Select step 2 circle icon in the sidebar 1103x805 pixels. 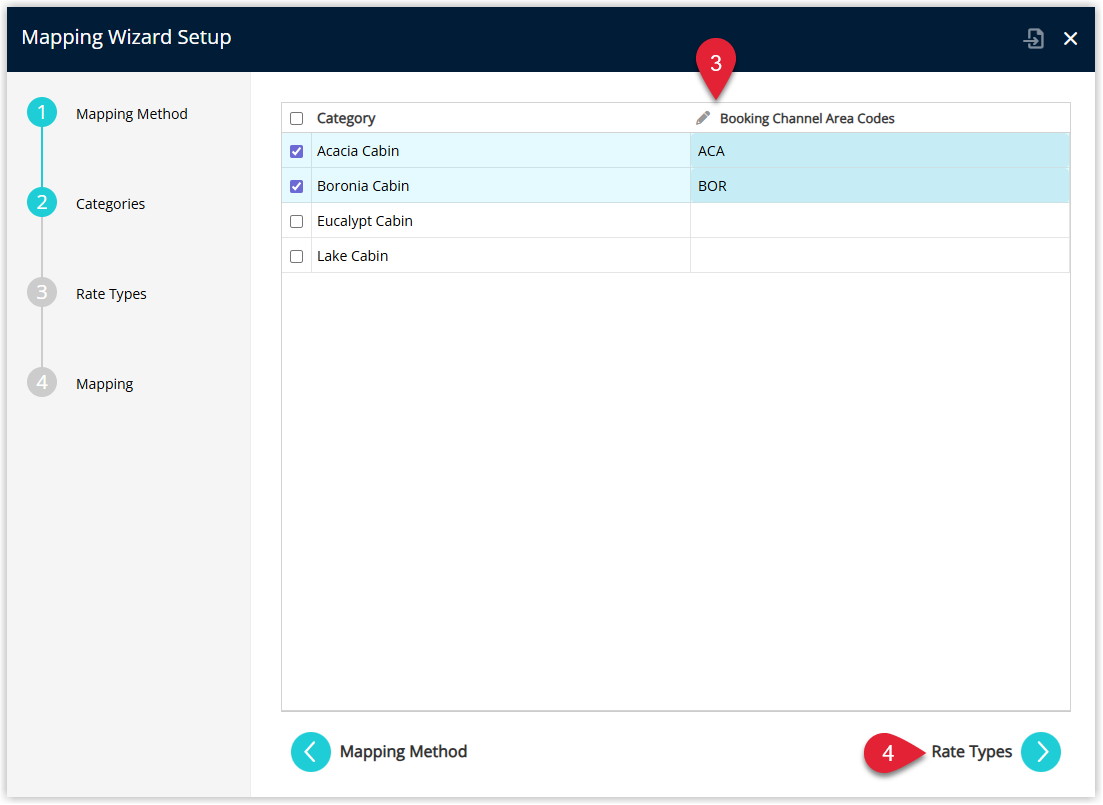coord(42,203)
